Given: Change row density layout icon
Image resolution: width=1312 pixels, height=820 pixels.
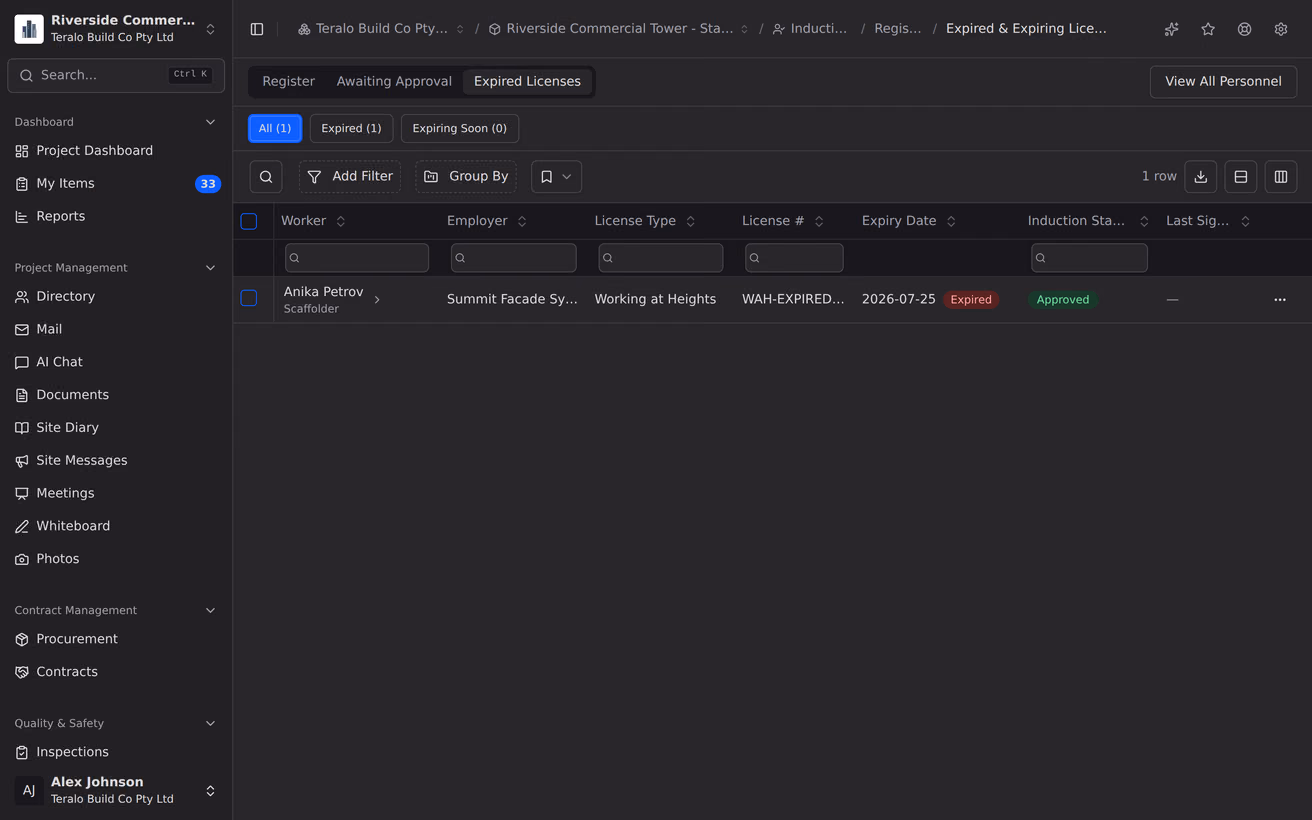Looking at the screenshot, I should 1241,177.
